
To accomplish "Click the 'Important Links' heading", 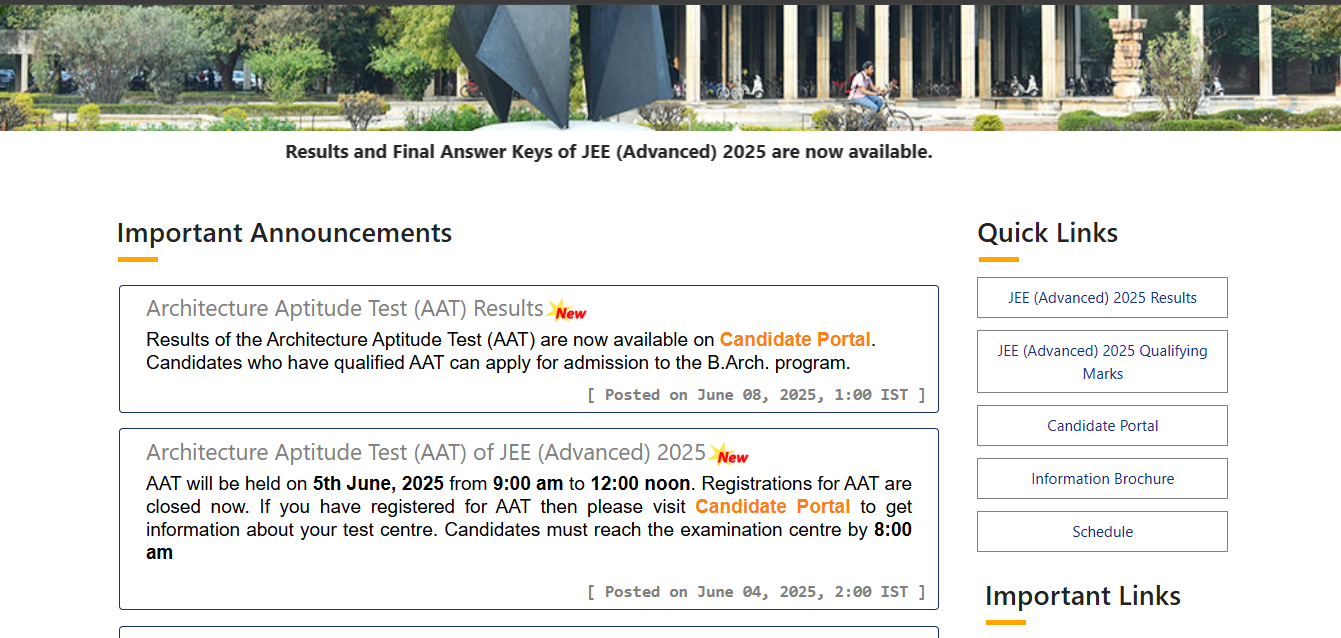I will pyautogui.click(x=1083, y=596).
